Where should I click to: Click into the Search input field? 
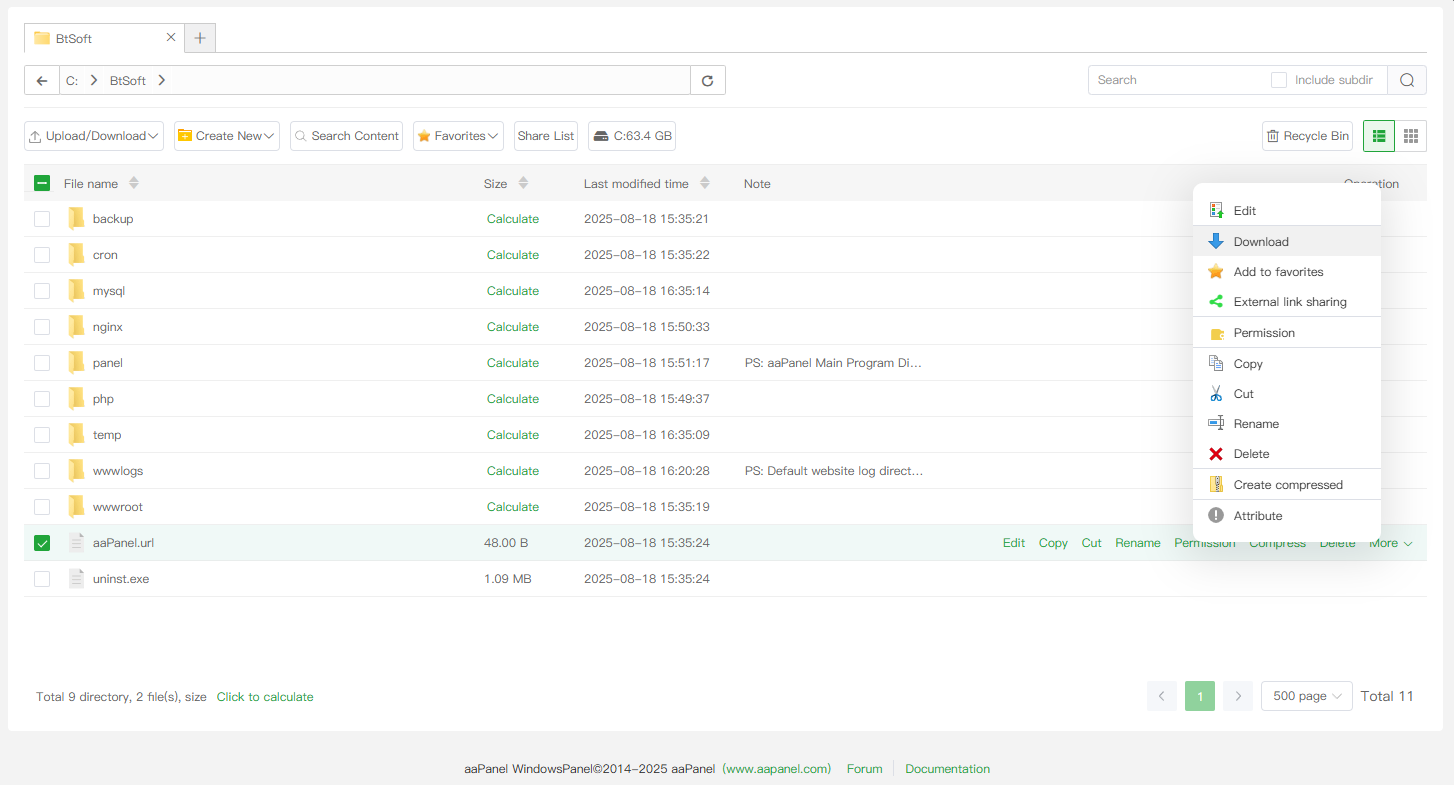1175,80
